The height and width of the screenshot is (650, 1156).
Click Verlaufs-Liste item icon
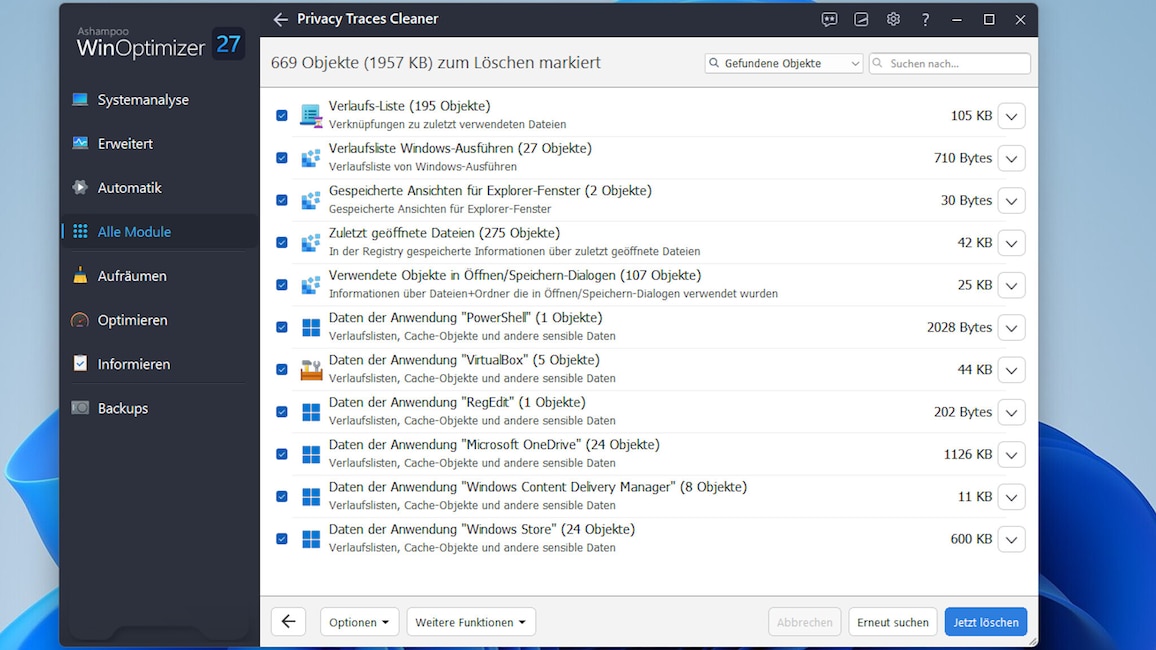311,116
